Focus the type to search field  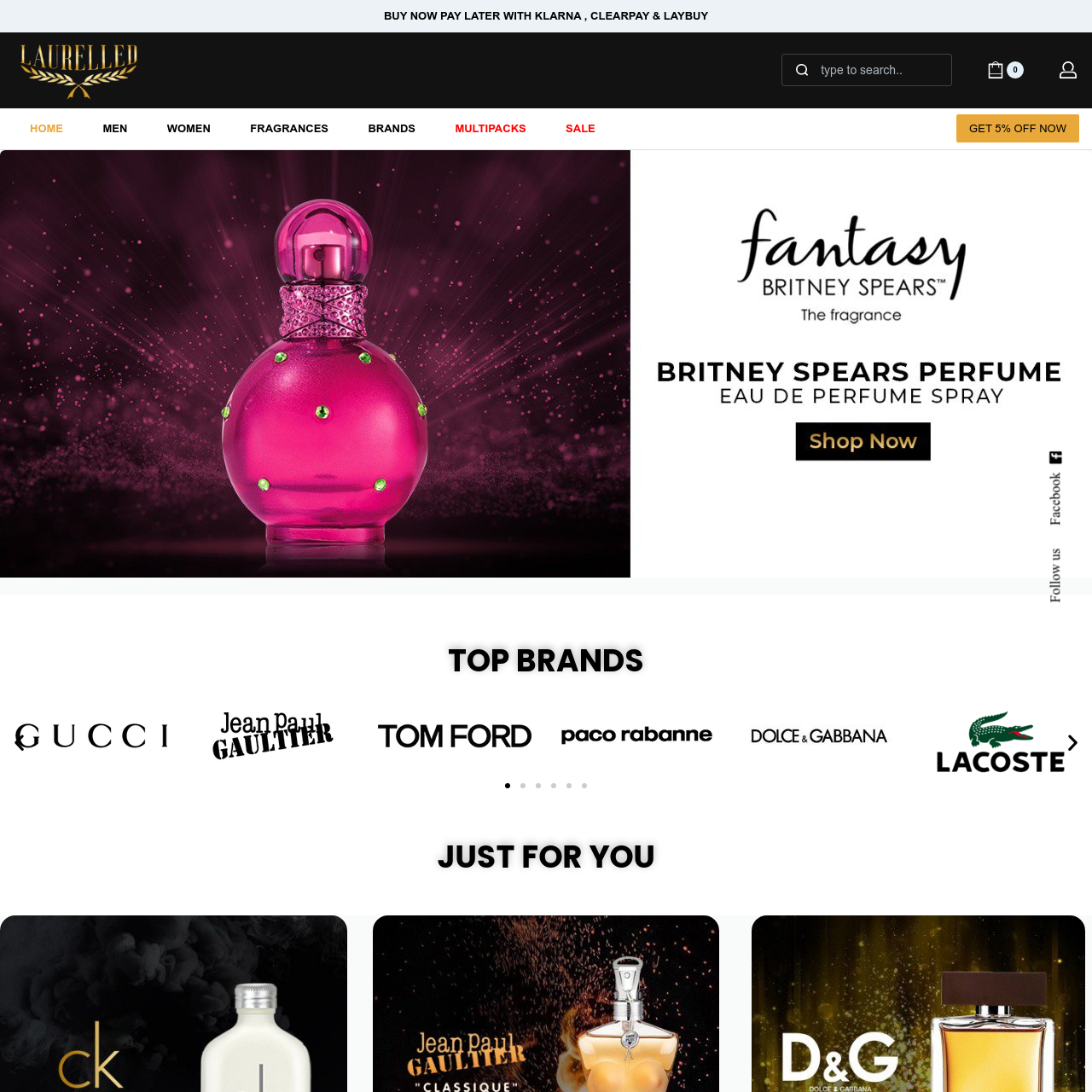867,70
